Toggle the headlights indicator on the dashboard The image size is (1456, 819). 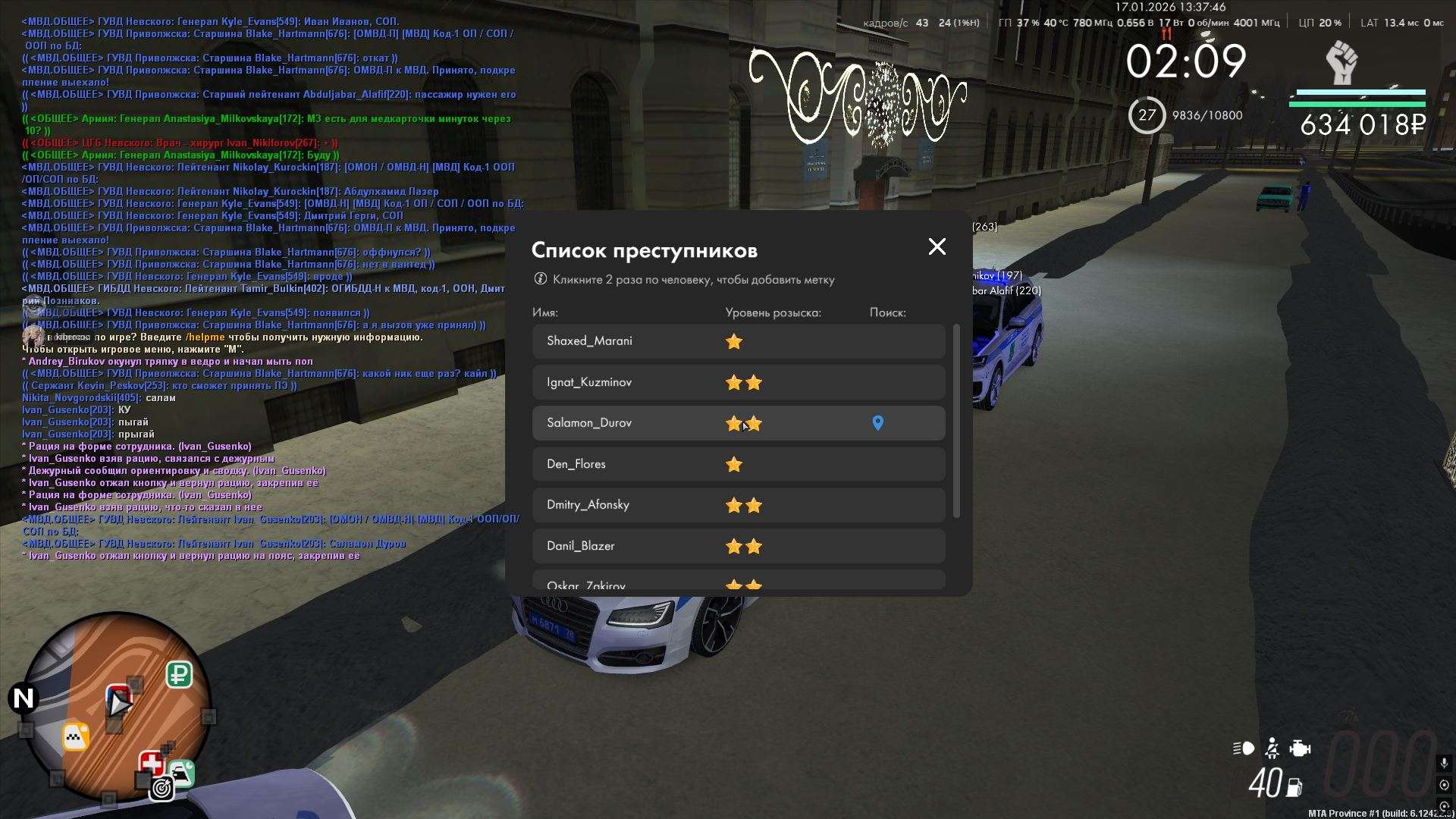click(x=1244, y=748)
